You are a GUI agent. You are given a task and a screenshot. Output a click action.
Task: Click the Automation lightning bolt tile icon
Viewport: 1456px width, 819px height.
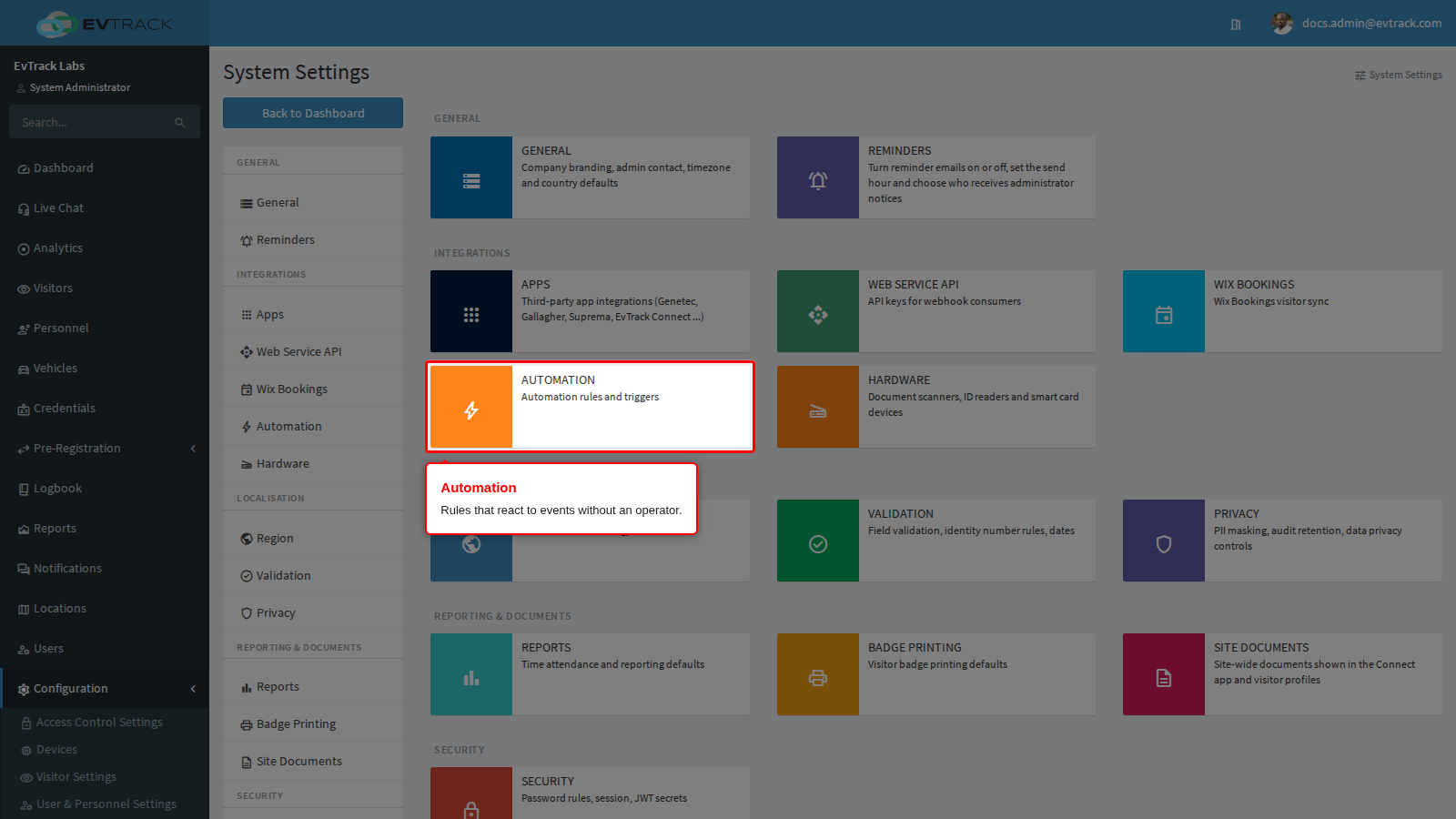click(471, 407)
